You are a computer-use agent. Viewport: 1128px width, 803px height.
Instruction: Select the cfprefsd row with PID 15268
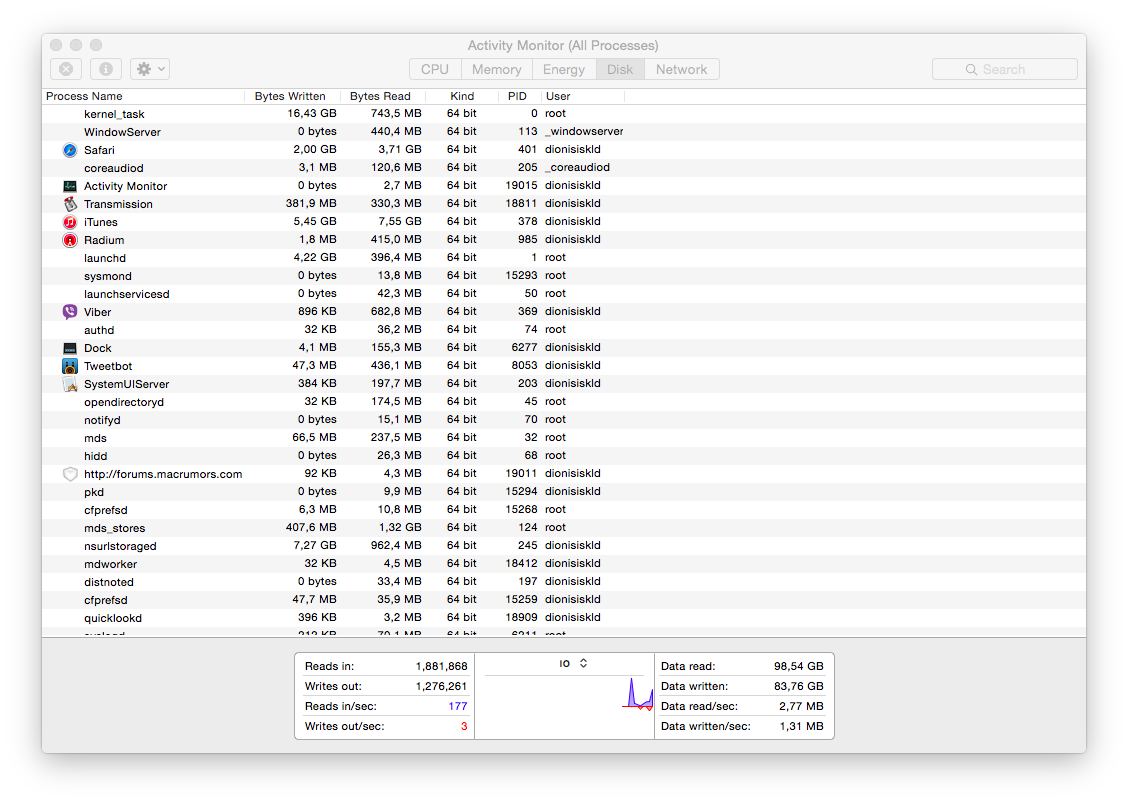[x=564, y=509]
